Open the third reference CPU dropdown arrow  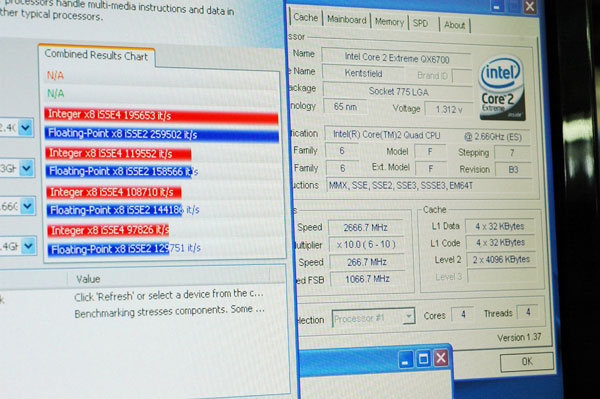[x=28, y=207]
